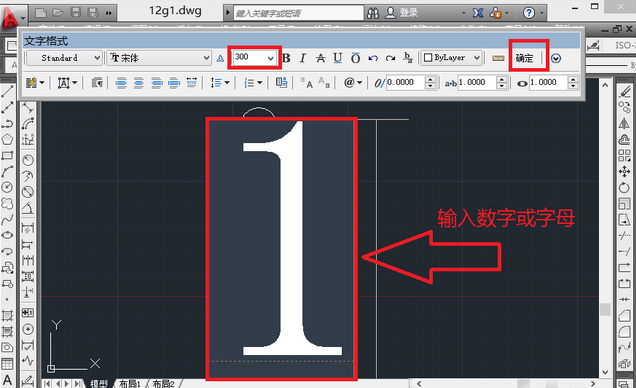Select the Arc draw tool
Viewport: 636px width, 388px height.
(7, 171)
